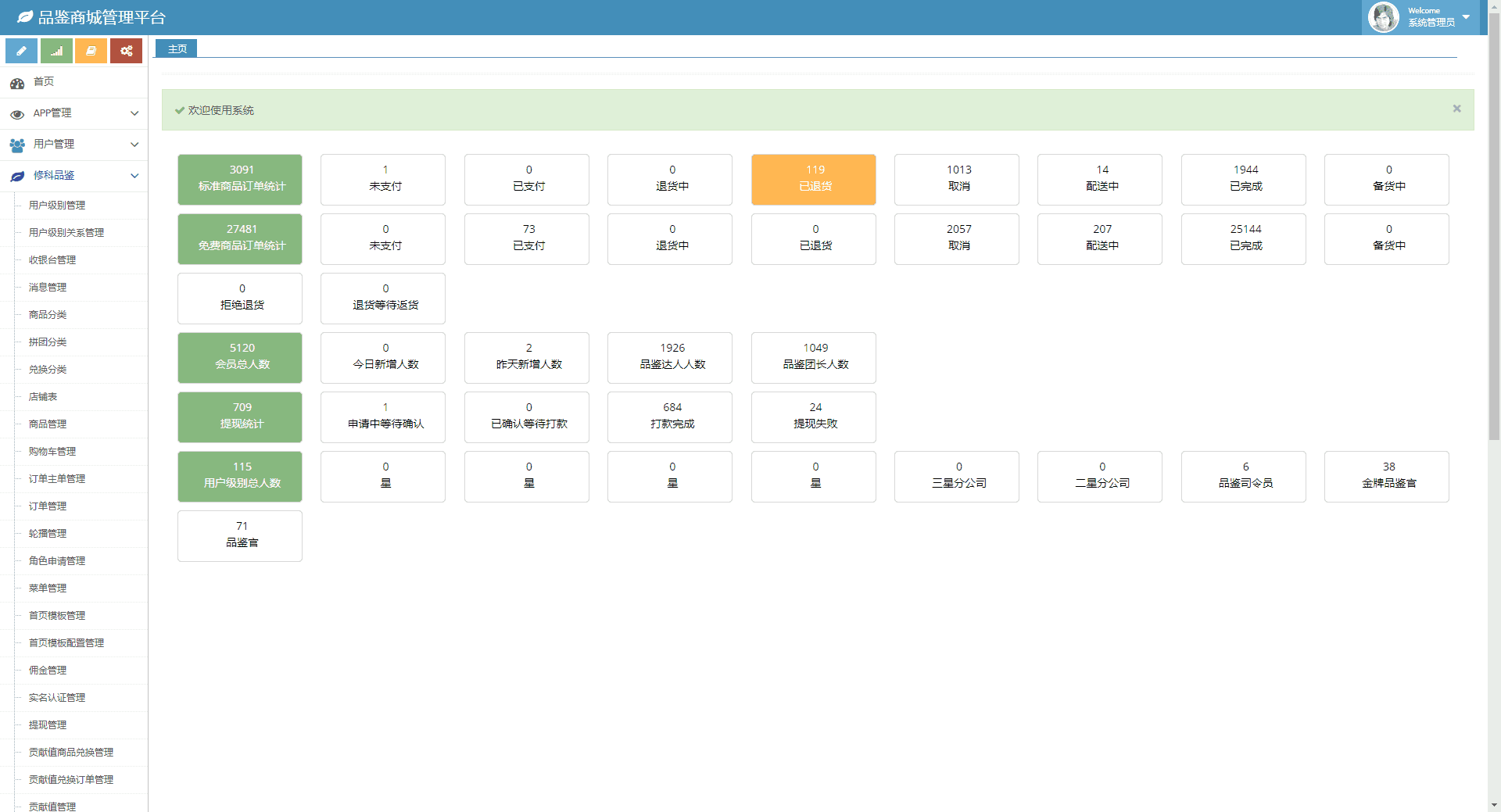Click the green 会员总人数 5120 tile
Screen dimensions: 1501x812
[240, 357]
